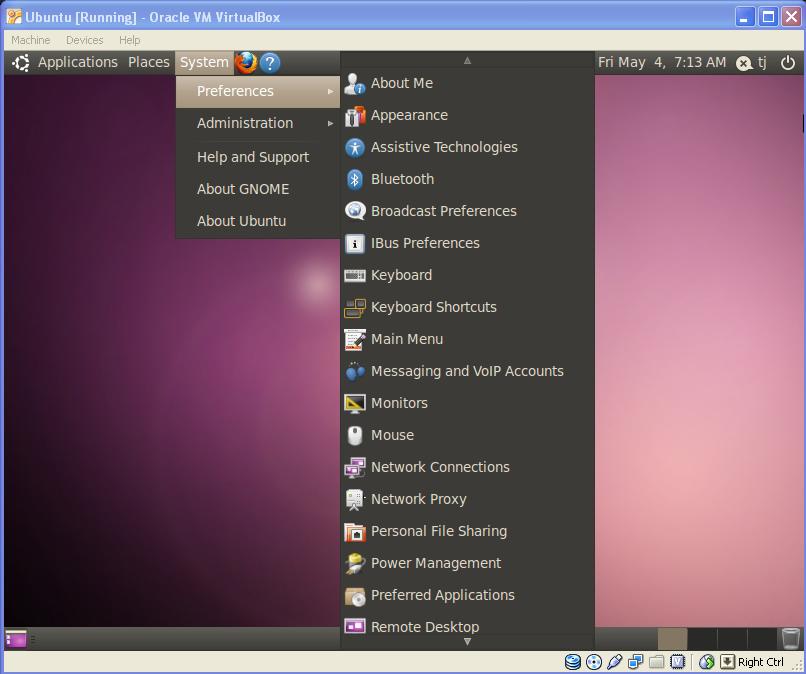Click the blue help question mark icon

pyautogui.click(x=269, y=62)
